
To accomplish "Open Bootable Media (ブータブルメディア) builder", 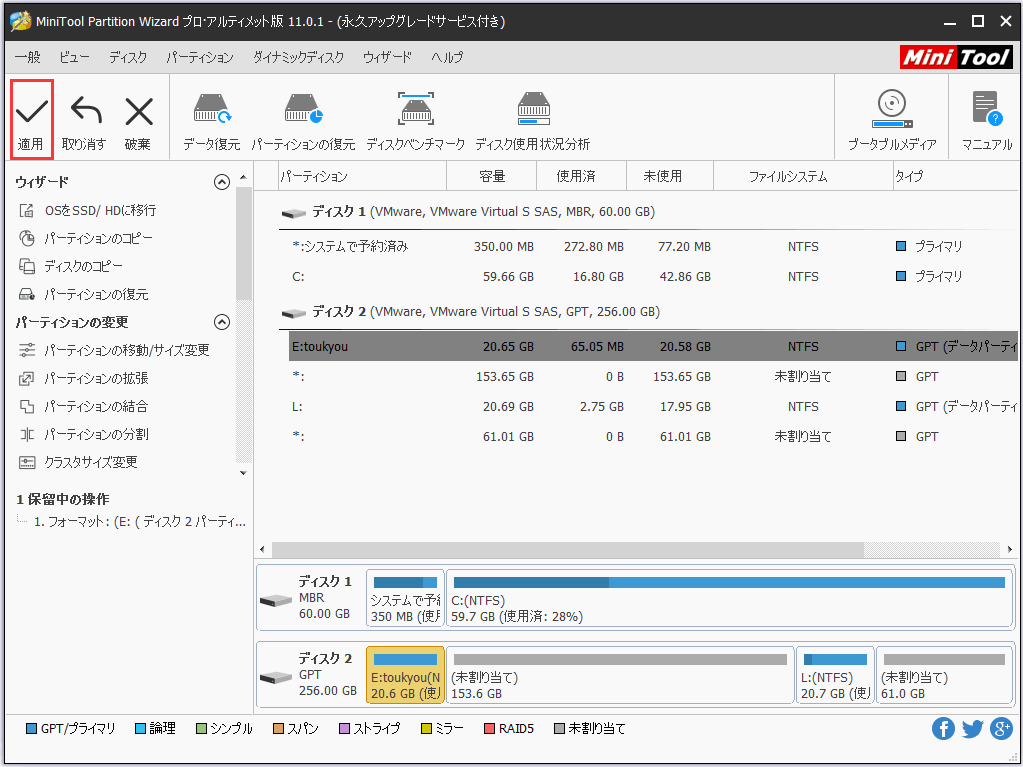I will pyautogui.click(x=892, y=122).
